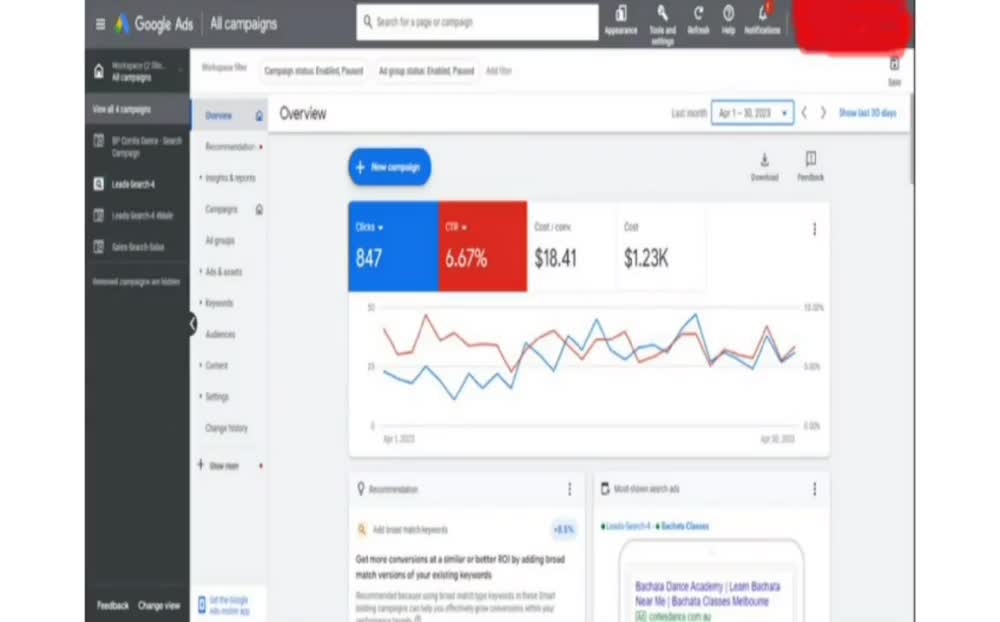Click the Workspace home icon
The height and width of the screenshot is (622, 1000).
[x=99, y=71]
